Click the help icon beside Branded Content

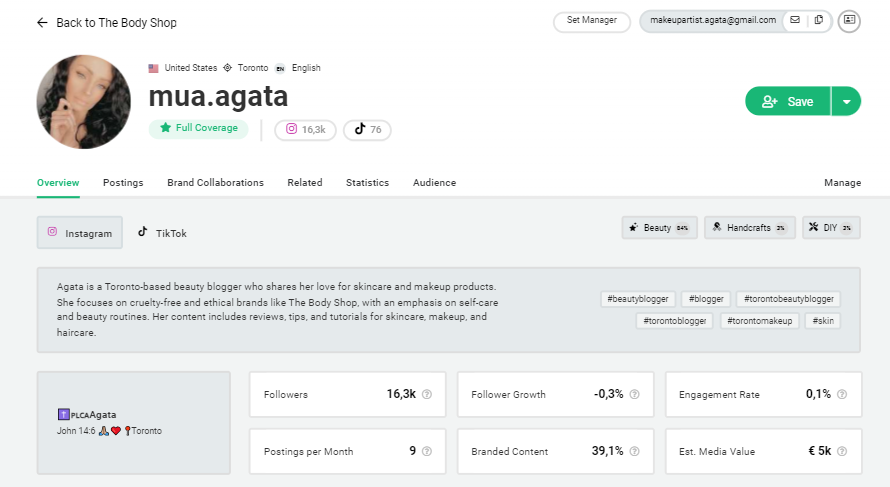(x=635, y=451)
